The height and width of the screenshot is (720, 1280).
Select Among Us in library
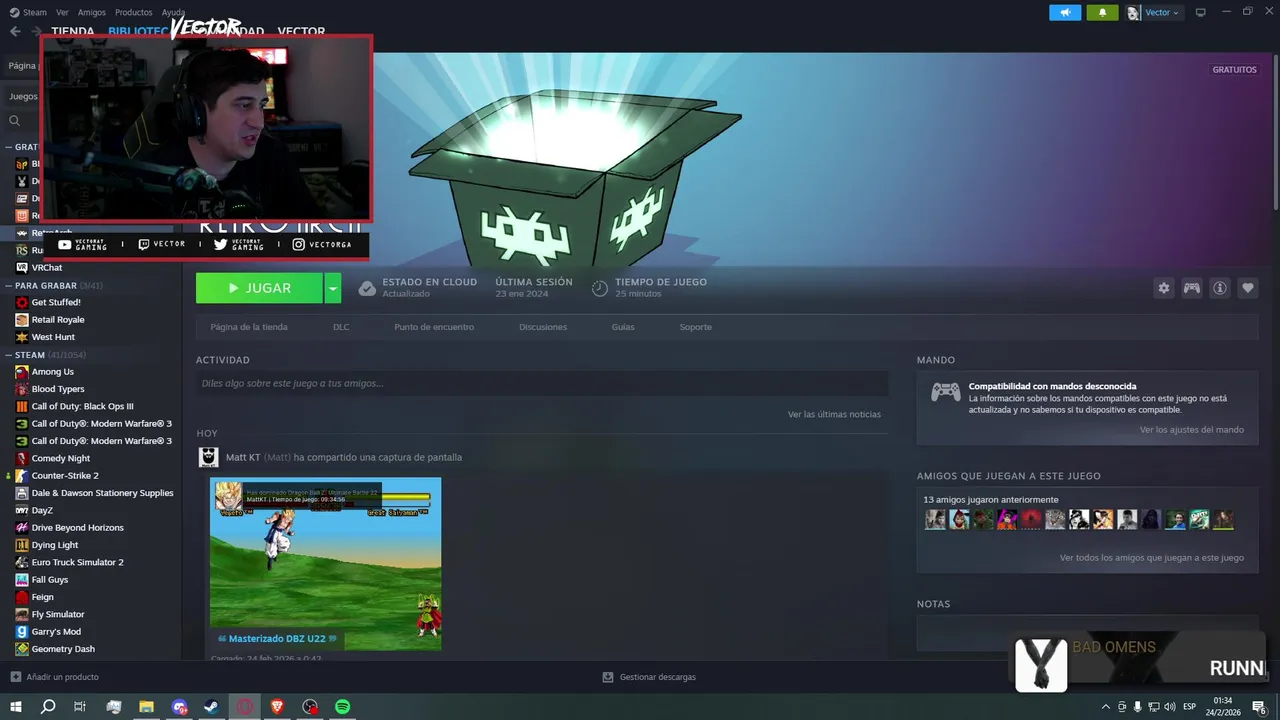[53, 372]
